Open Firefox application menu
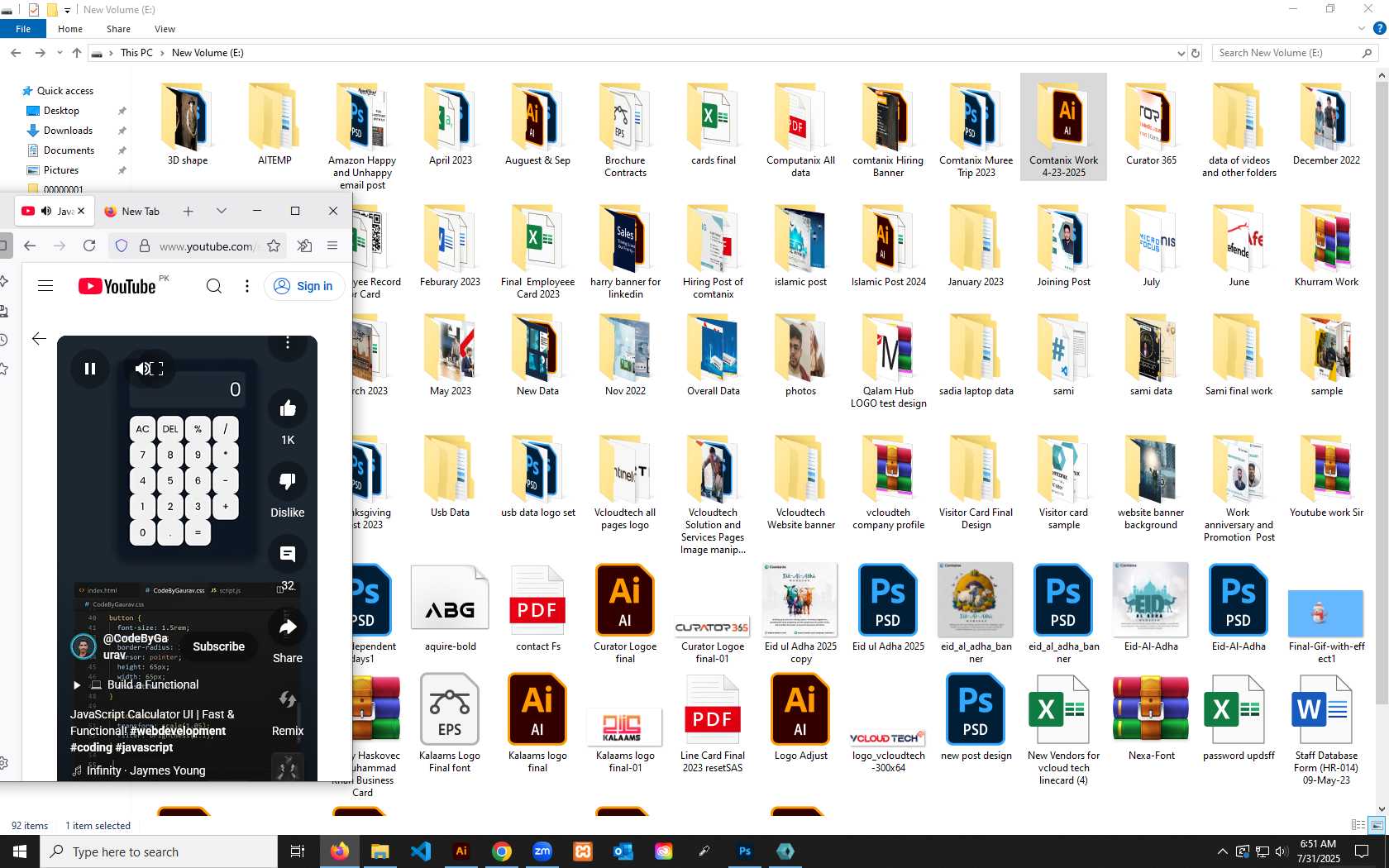Screen dimensions: 1389x868 tap(332, 246)
